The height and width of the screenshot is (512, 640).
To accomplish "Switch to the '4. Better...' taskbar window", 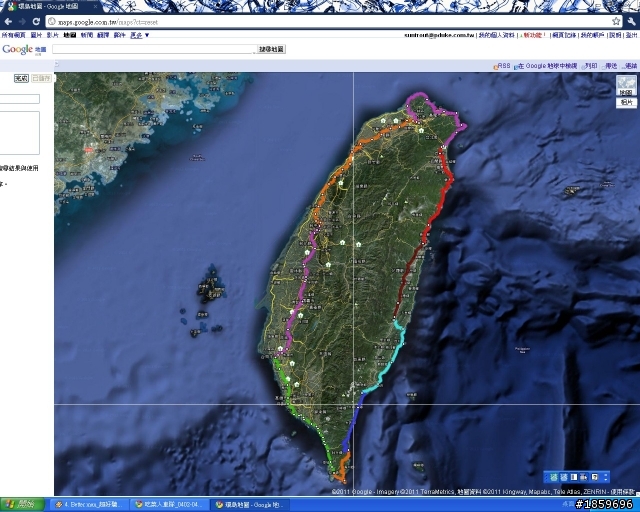I will (x=88, y=505).
